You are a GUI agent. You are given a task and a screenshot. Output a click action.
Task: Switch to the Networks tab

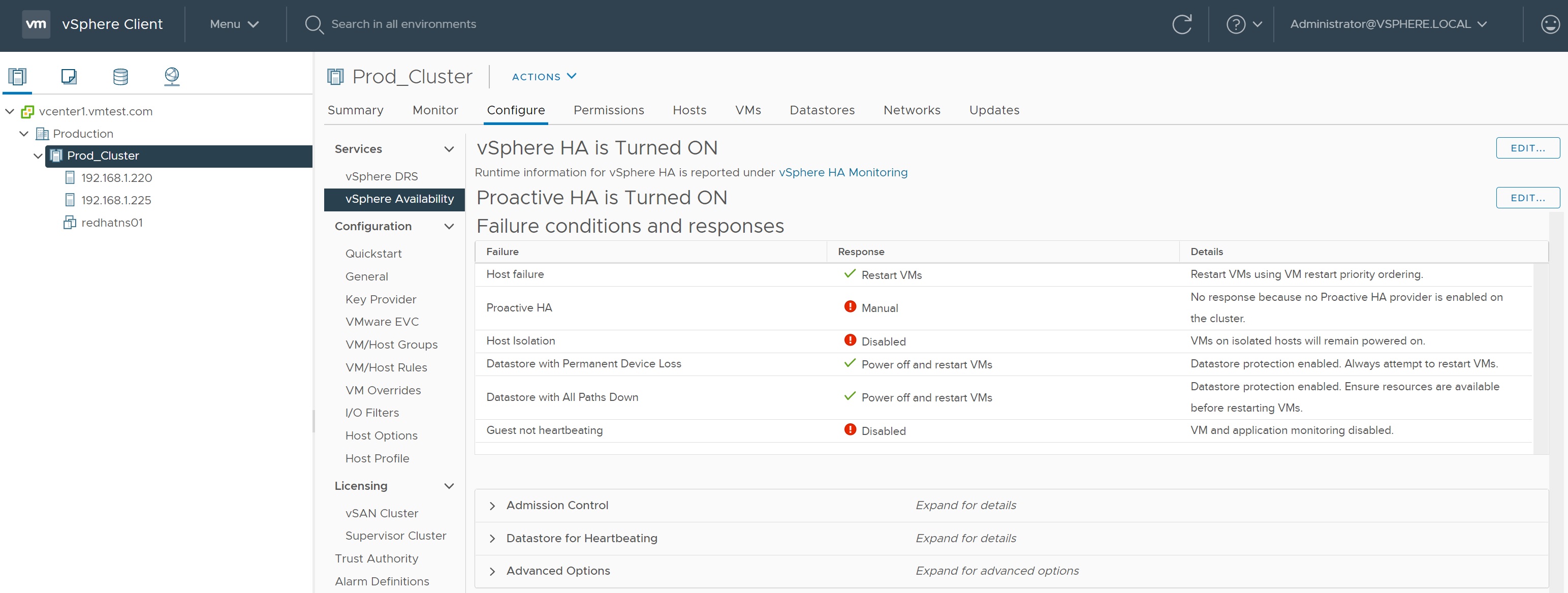(x=912, y=110)
